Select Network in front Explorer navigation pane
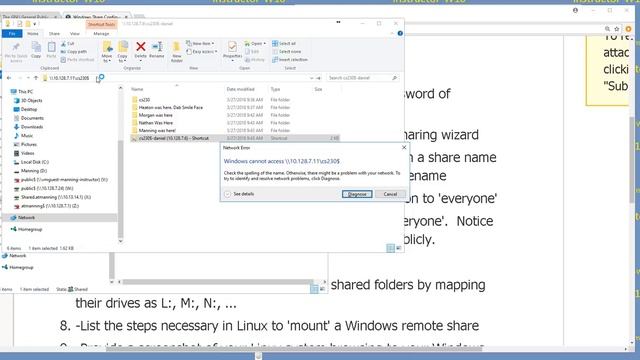The image size is (640, 360). coord(26,218)
